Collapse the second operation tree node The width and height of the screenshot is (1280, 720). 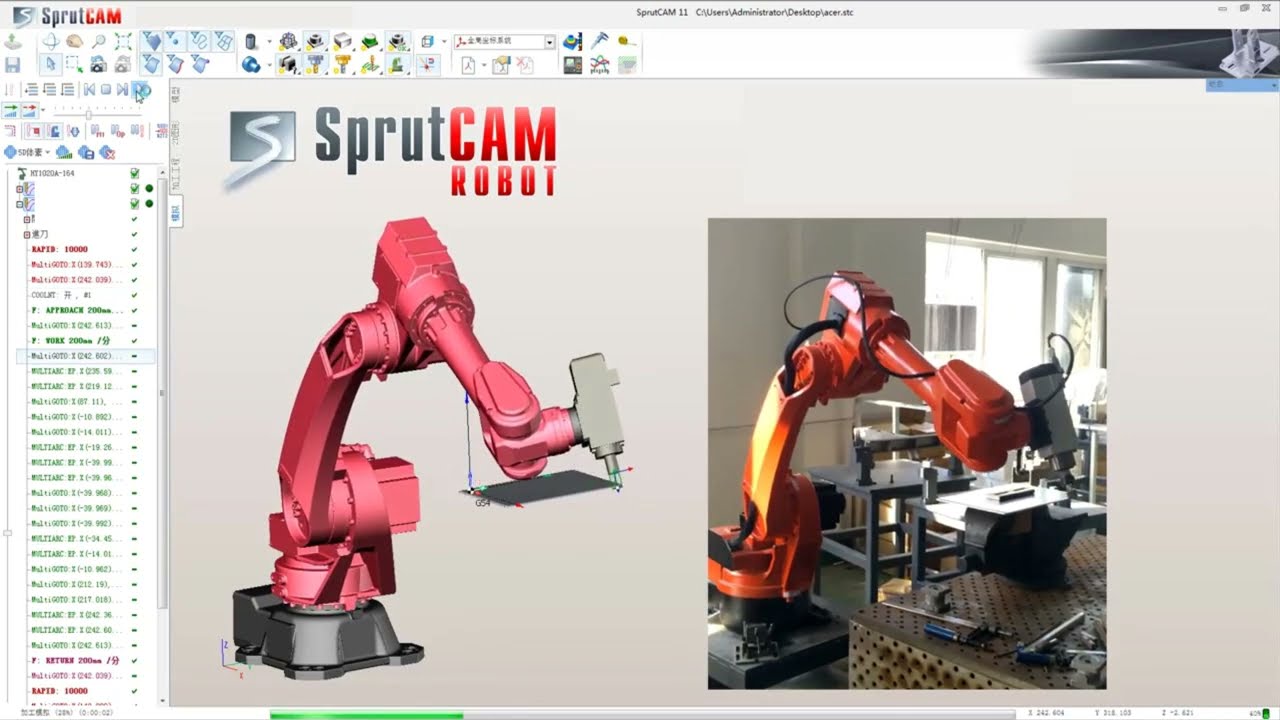click(19, 203)
